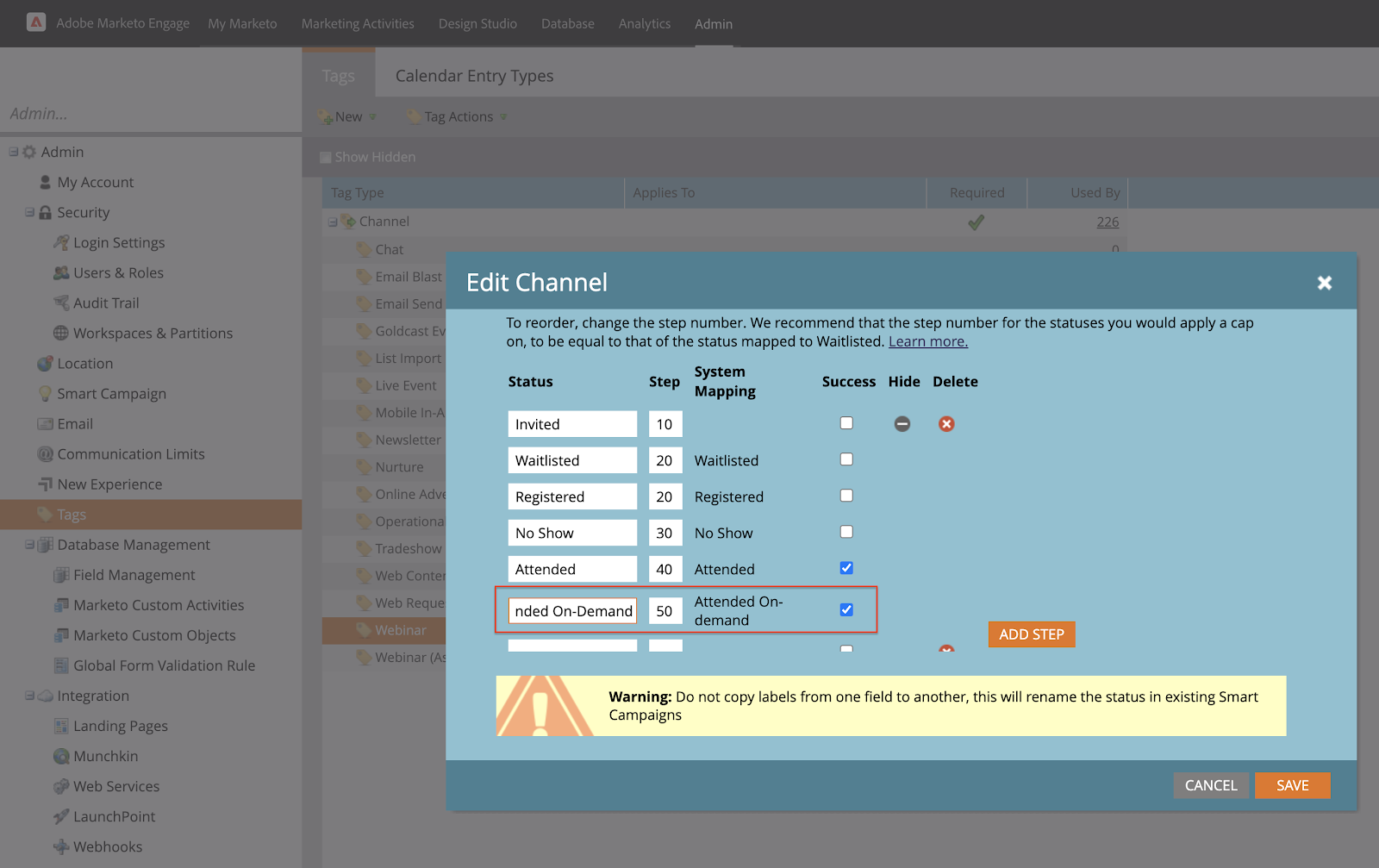The width and height of the screenshot is (1379, 868).
Task: Click the Admin search field
Action: click(x=151, y=114)
